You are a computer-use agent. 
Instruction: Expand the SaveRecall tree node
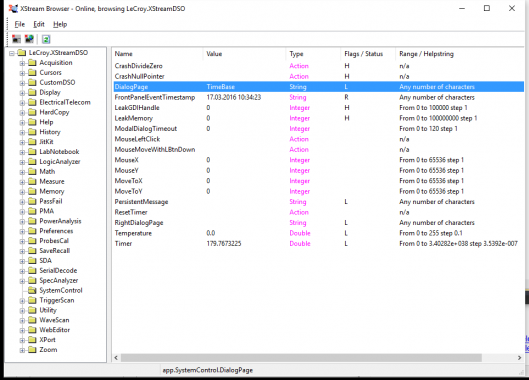coord(22,251)
